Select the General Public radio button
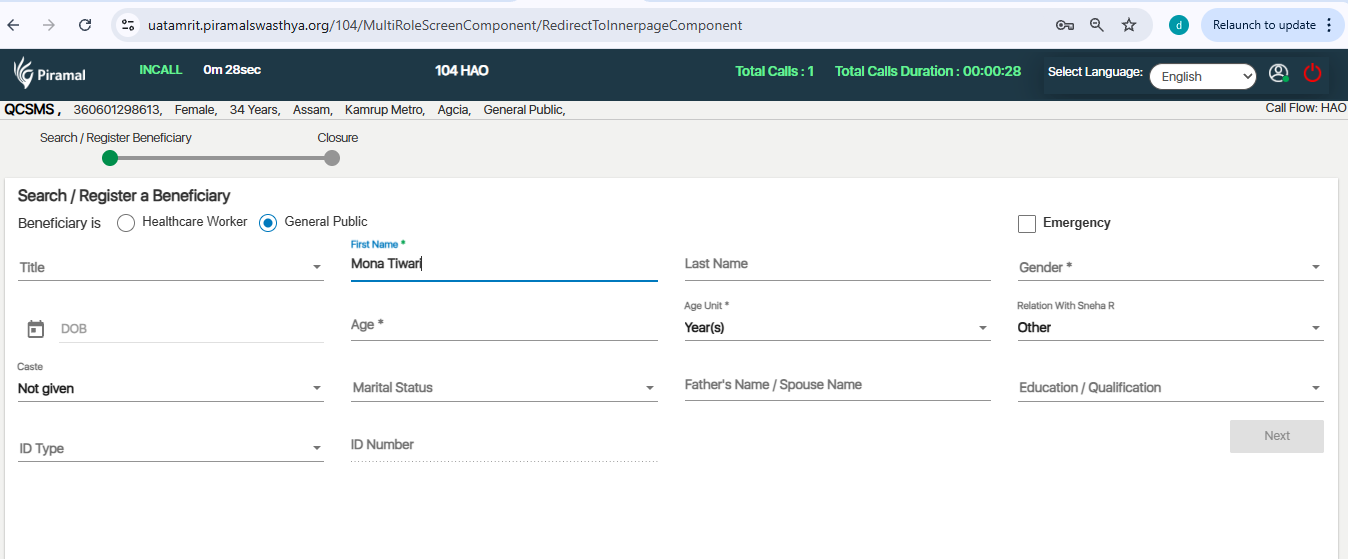The width and height of the screenshot is (1348, 559). 268,223
